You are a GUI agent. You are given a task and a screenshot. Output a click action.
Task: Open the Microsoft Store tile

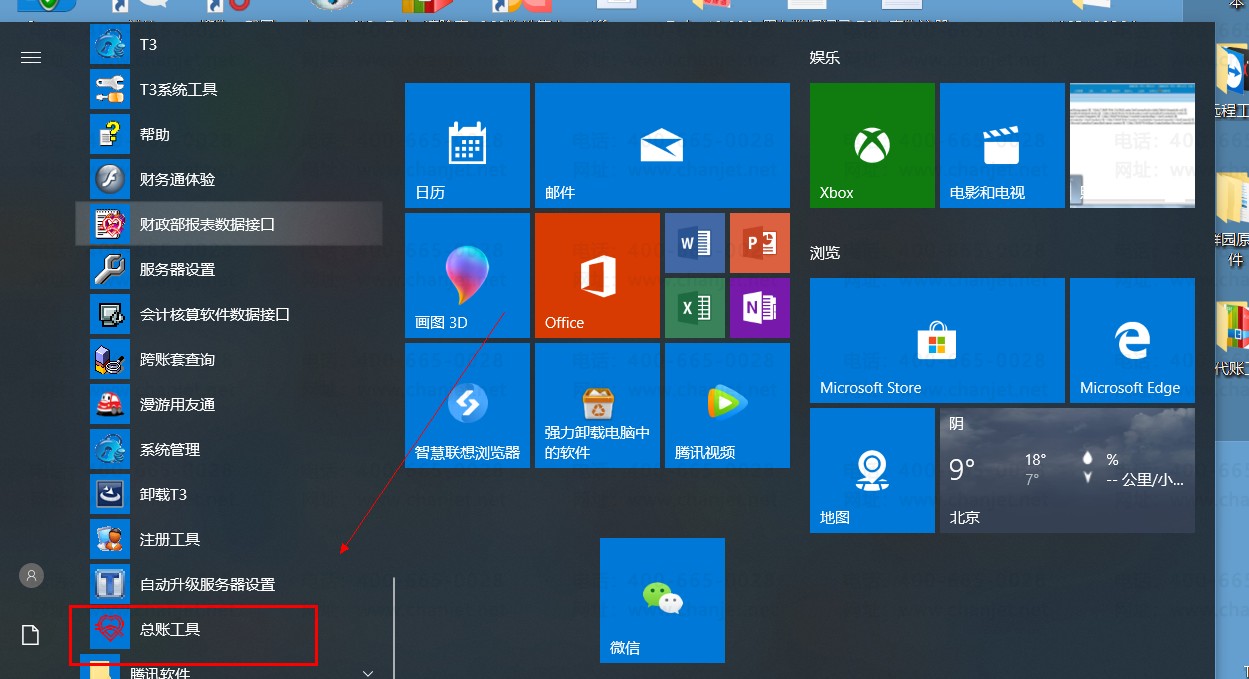[937, 340]
